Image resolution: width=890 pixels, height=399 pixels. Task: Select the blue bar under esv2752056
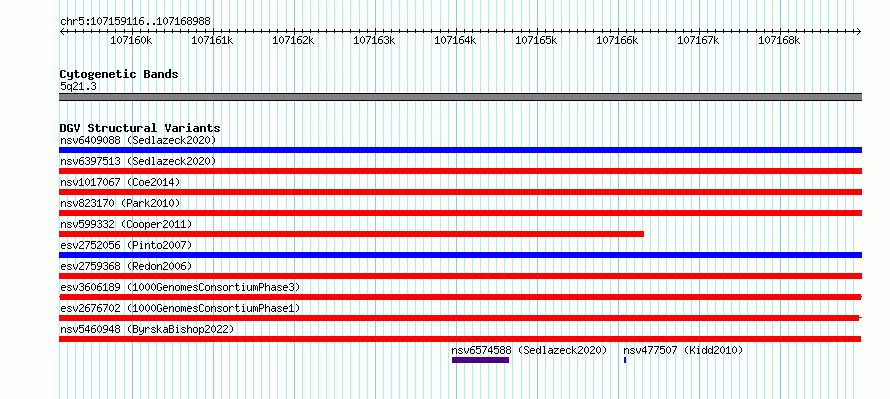[x=460, y=255]
